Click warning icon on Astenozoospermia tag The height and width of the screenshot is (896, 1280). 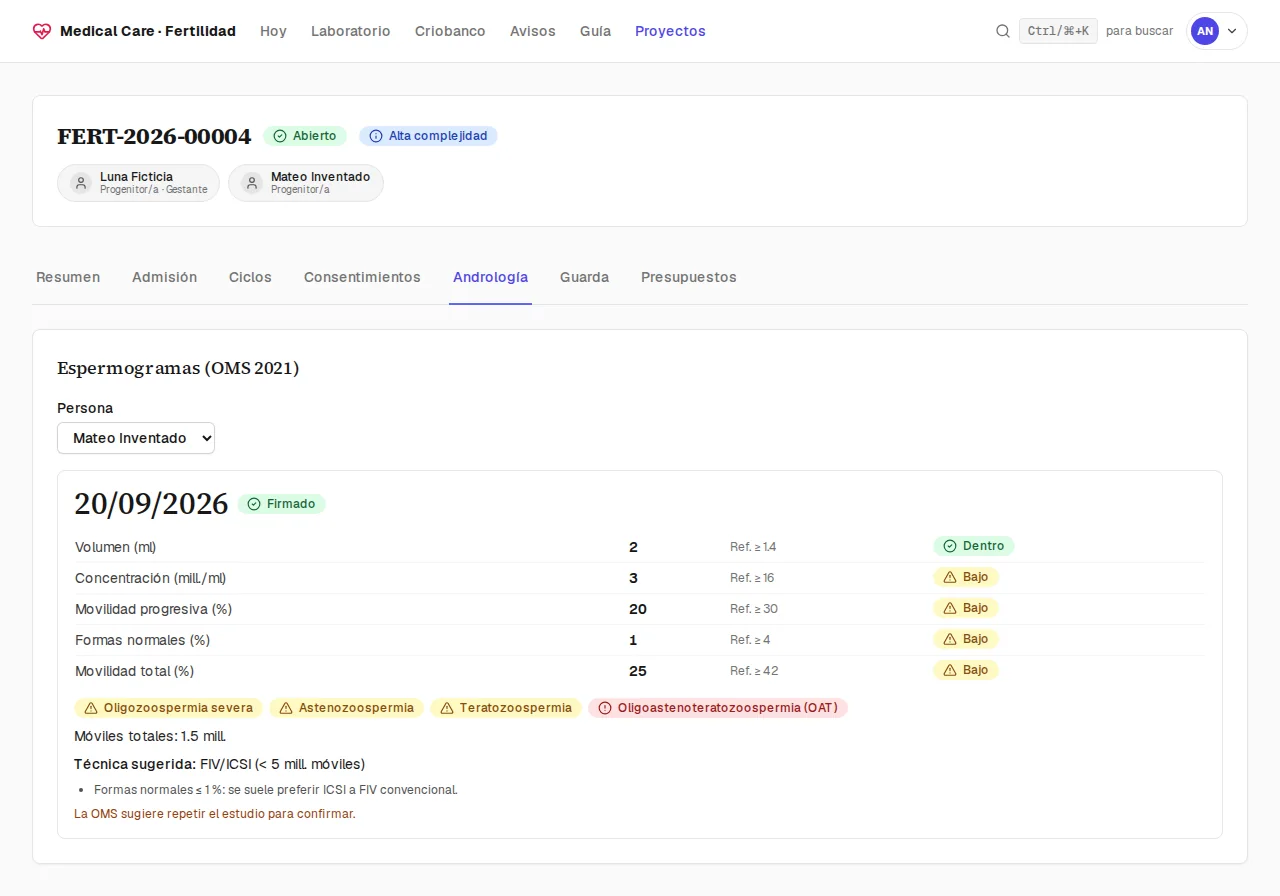(x=286, y=708)
